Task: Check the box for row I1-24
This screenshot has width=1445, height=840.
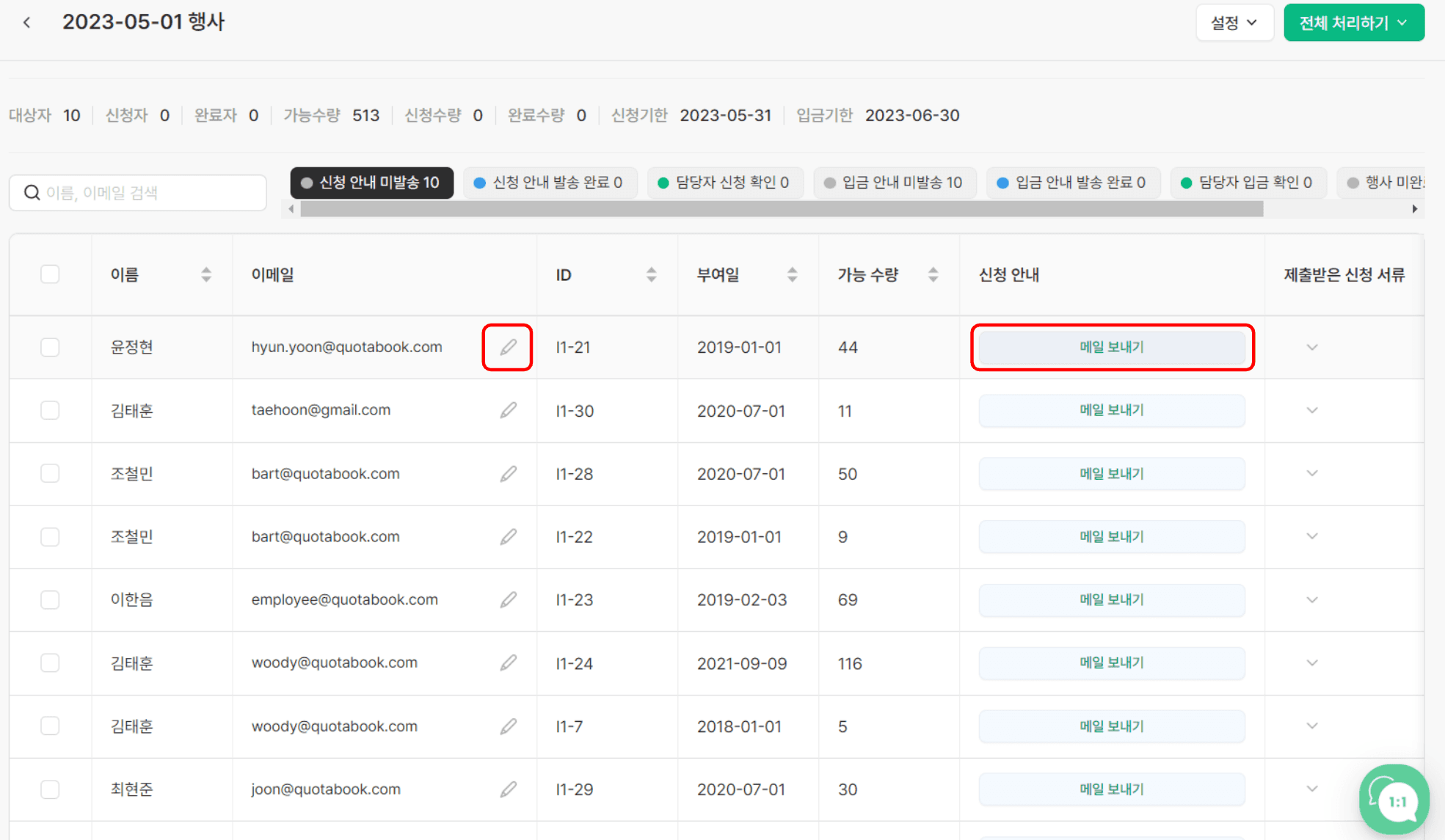Action: [50, 663]
